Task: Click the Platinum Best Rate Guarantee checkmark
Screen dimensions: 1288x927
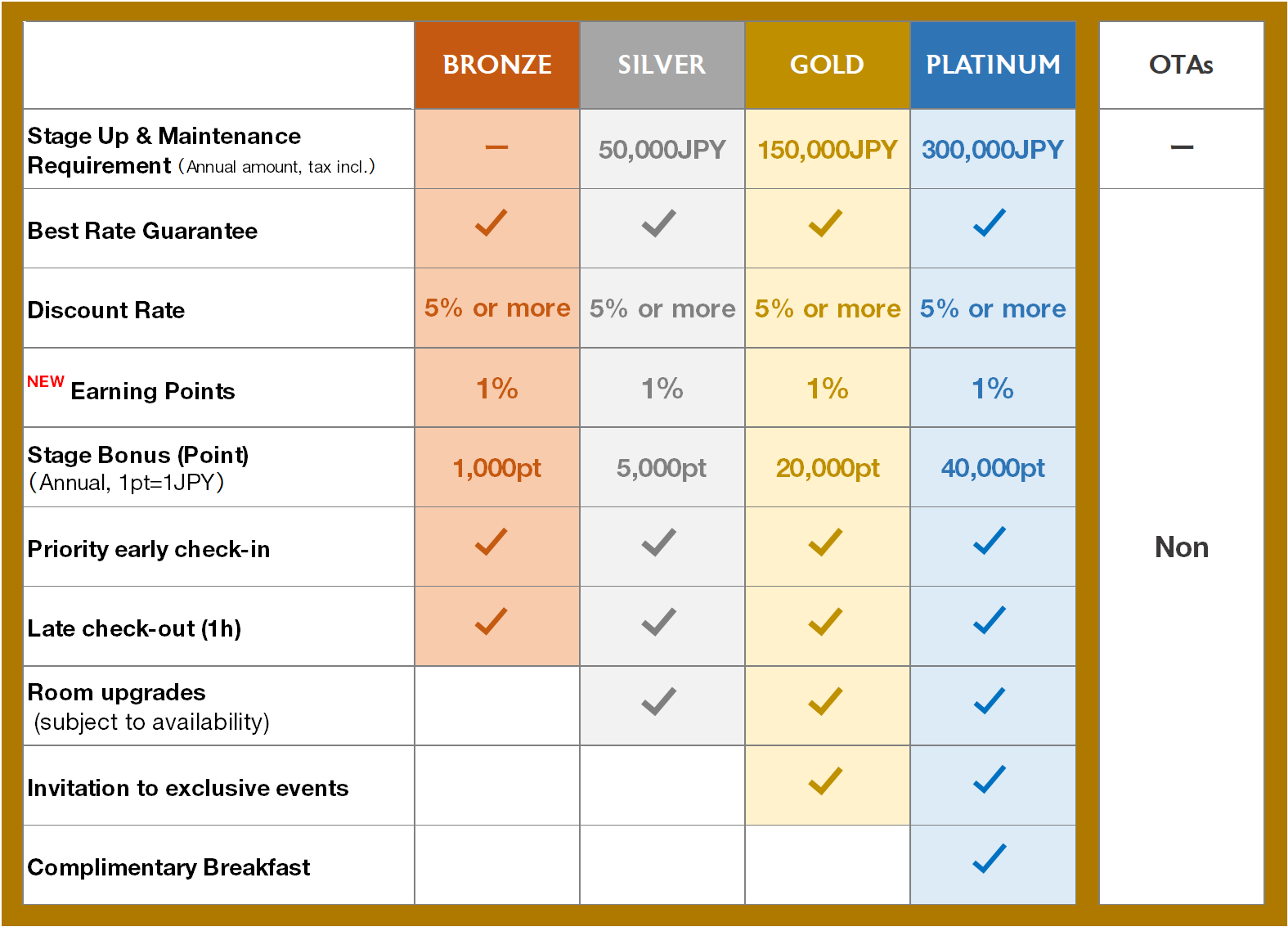Action: pyautogui.click(x=990, y=223)
